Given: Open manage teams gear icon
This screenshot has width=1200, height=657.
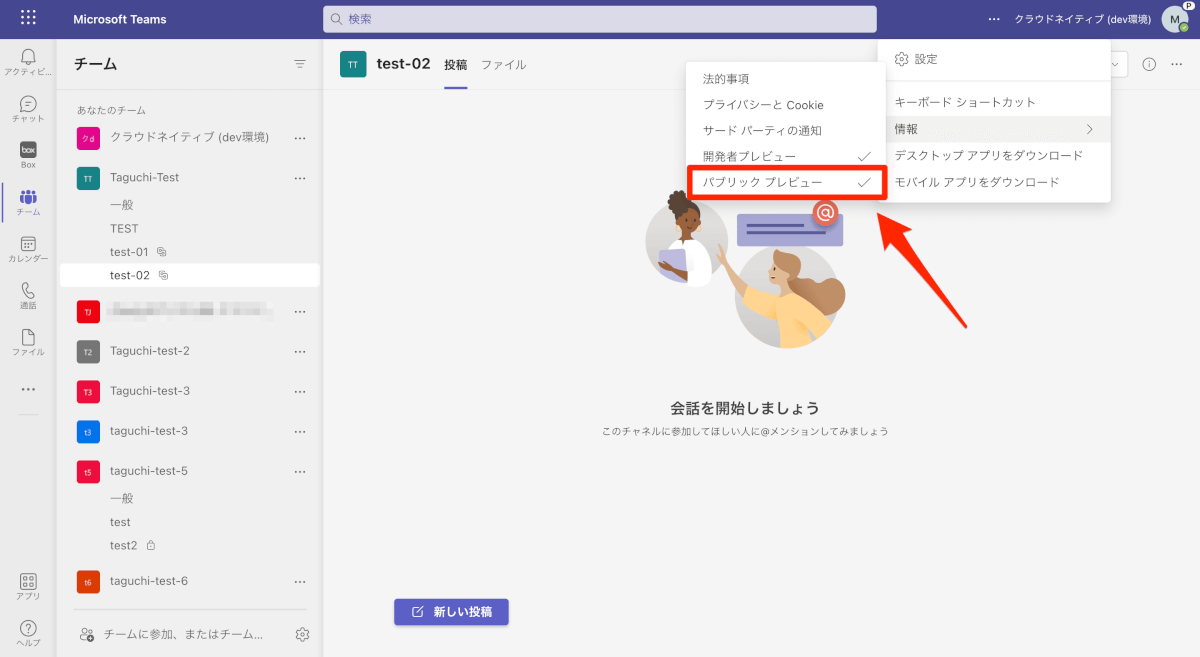Looking at the screenshot, I should click(303, 634).
